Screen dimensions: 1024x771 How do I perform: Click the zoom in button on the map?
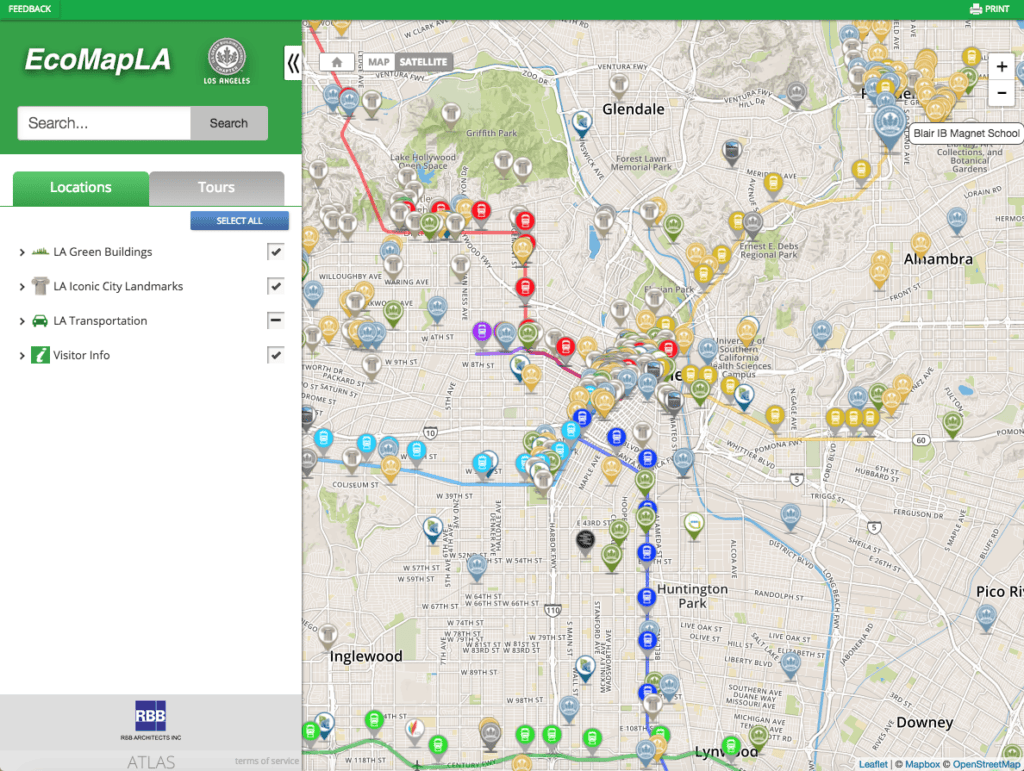pyautogui.click(x=1001, y=66)
